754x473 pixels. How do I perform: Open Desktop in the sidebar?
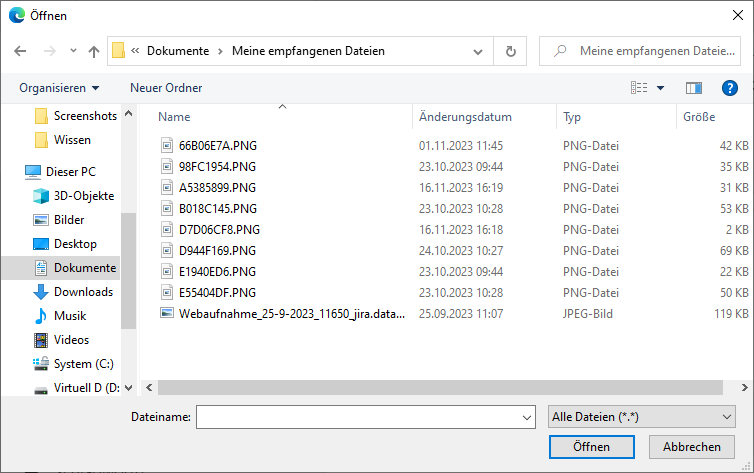tap(65, 244)
